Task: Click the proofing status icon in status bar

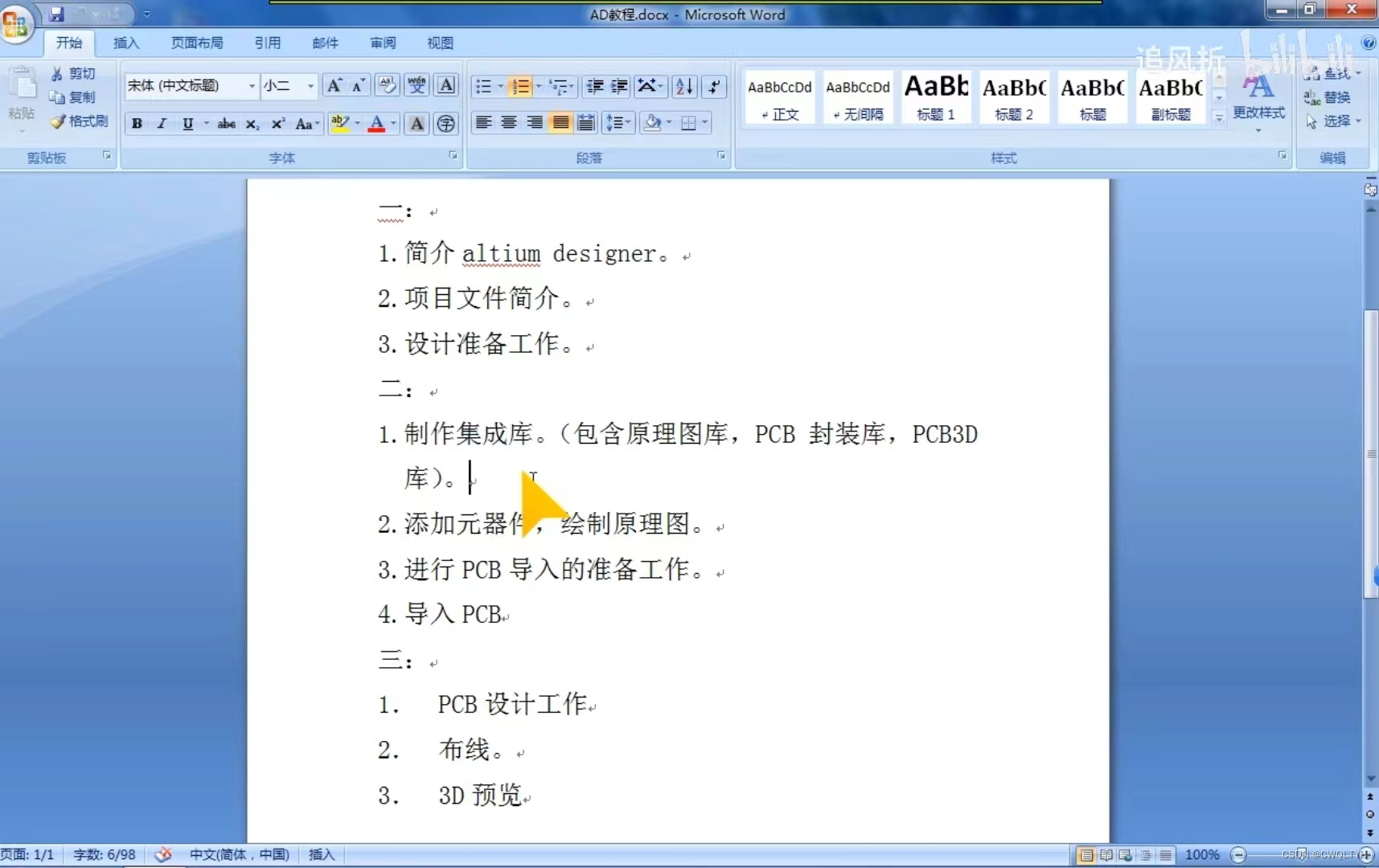Action: 163,854
